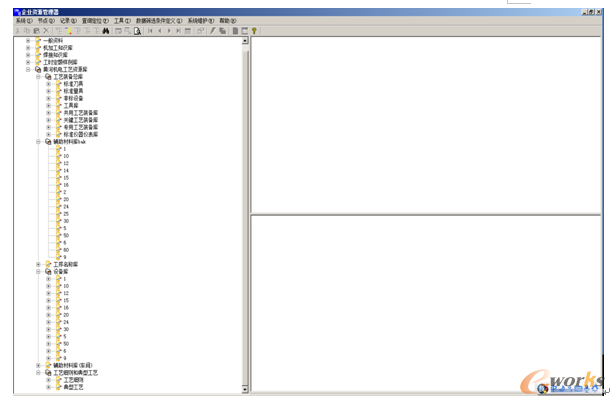Click the binoculars search icon in toolbar

[104, 30]
